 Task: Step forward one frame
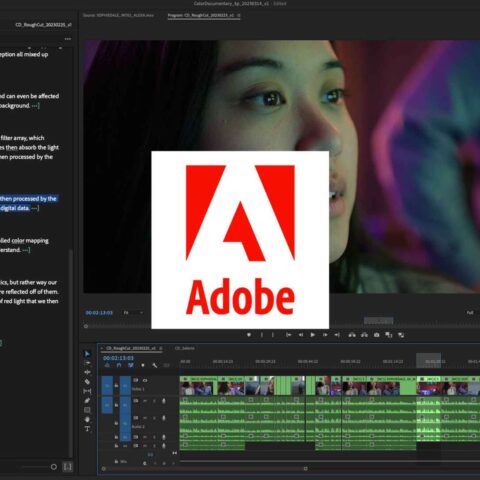[x=325, y=335]
